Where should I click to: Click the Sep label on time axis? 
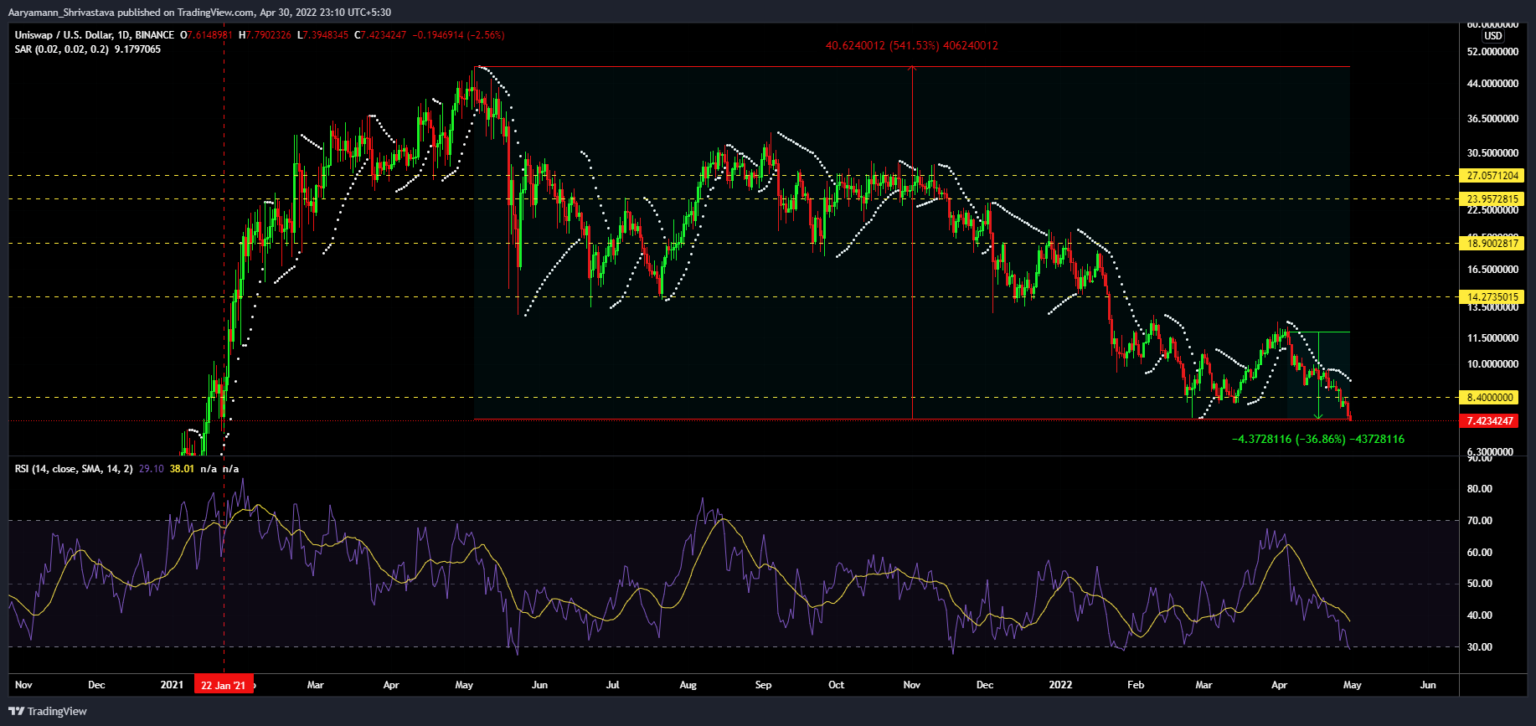pos(763,685)
